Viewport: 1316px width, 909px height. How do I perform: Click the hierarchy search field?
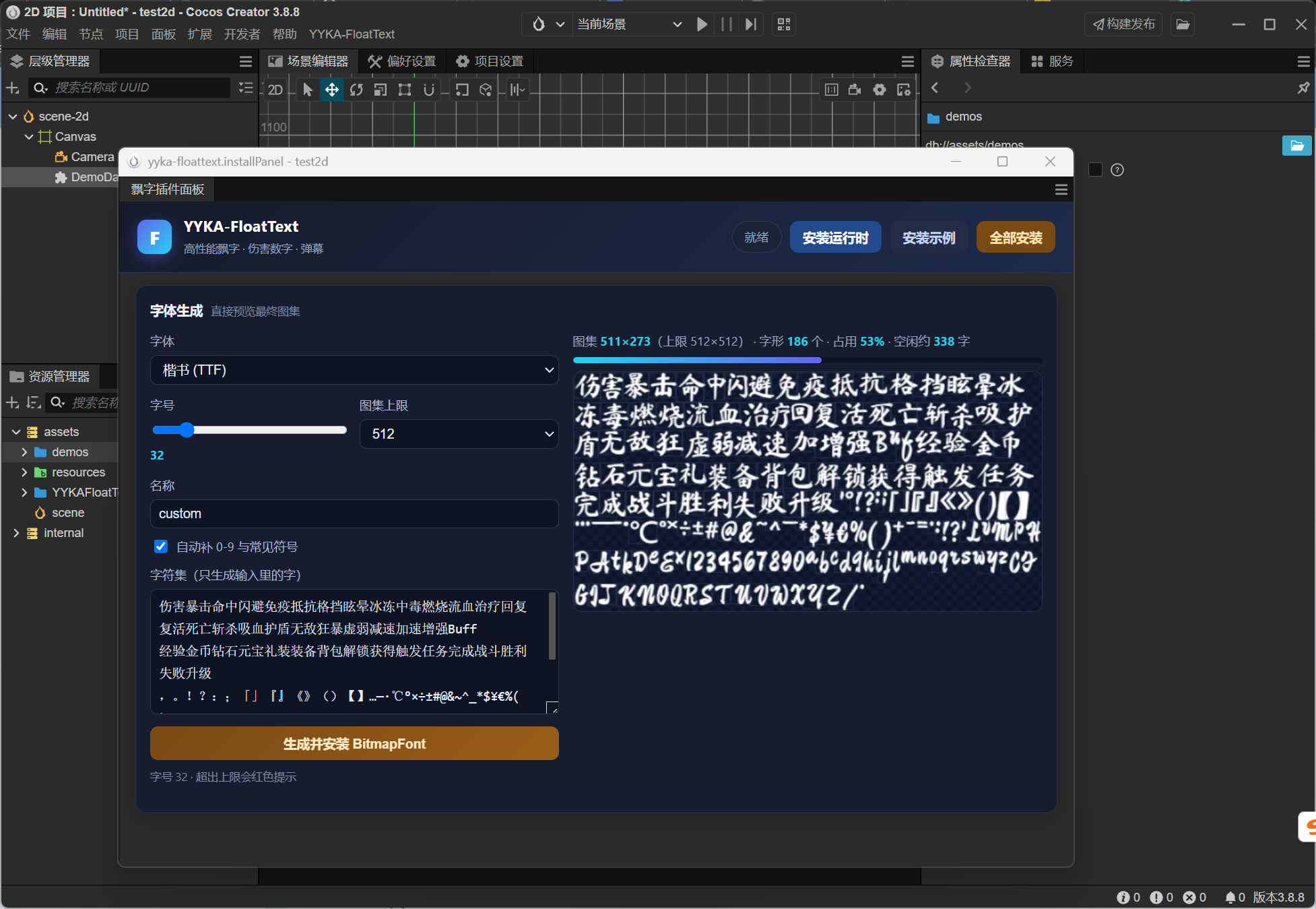(x=129, y=88)
